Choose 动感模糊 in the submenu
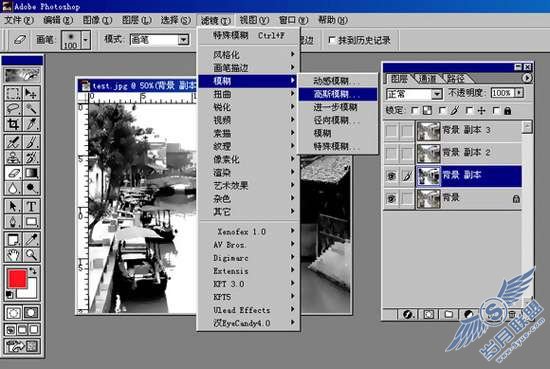 tap(337, 81)
